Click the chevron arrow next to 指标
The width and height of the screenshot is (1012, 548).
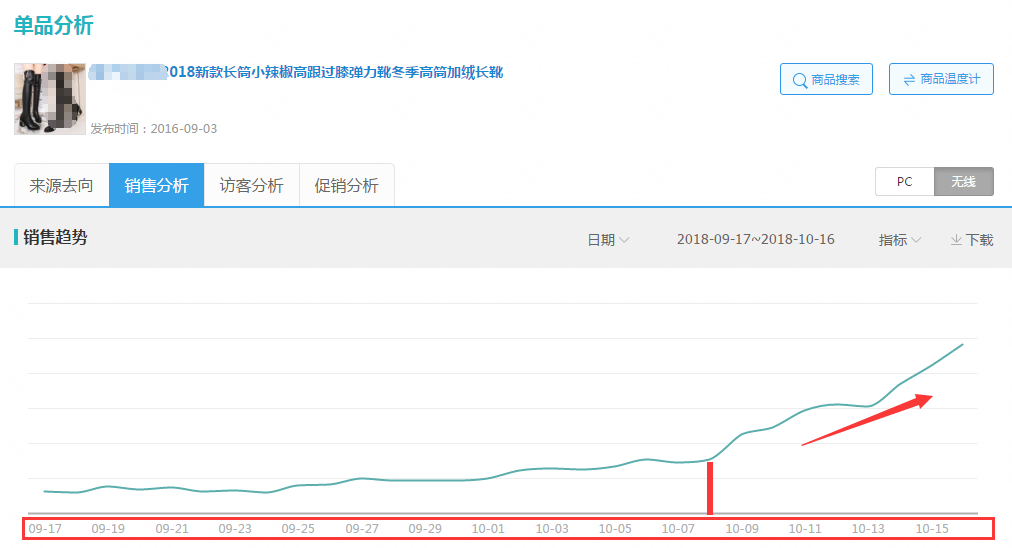(x=916, y=240)
